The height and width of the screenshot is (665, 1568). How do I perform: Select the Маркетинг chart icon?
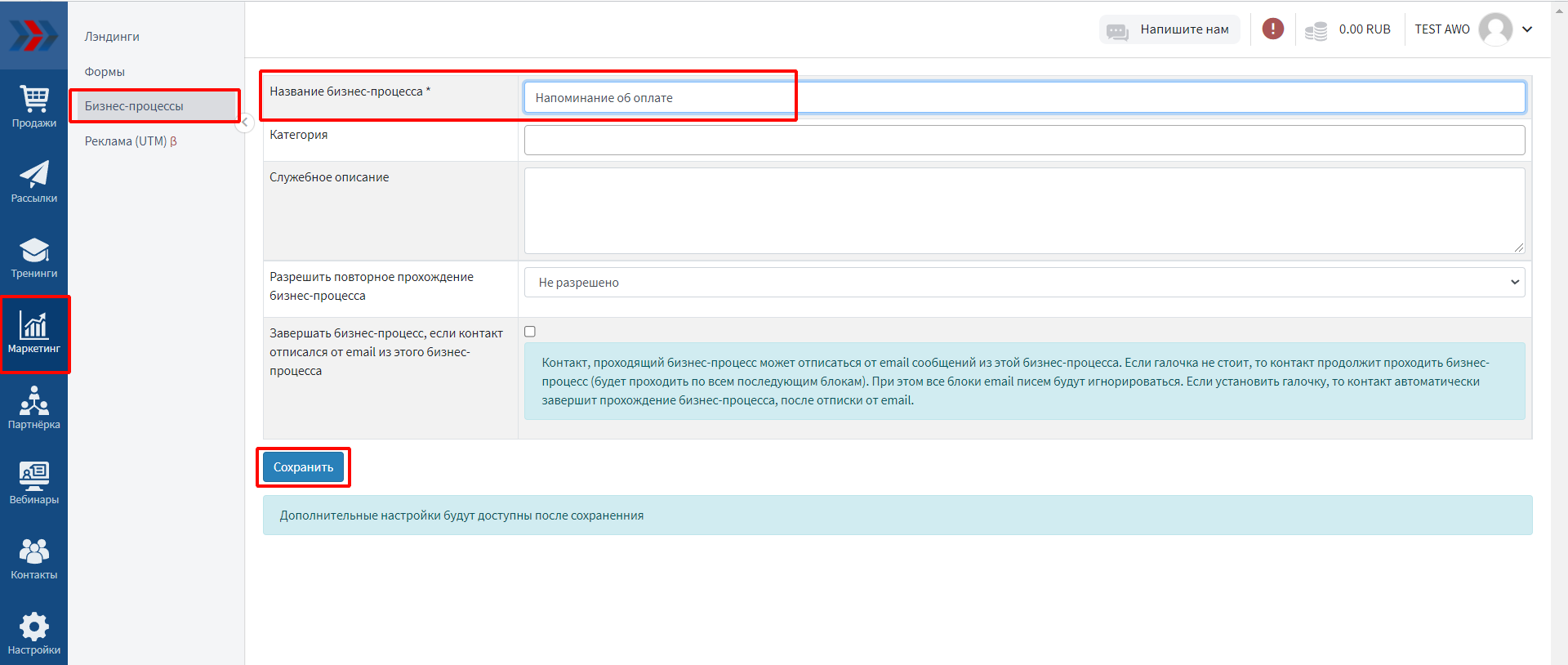pos(33,333)
